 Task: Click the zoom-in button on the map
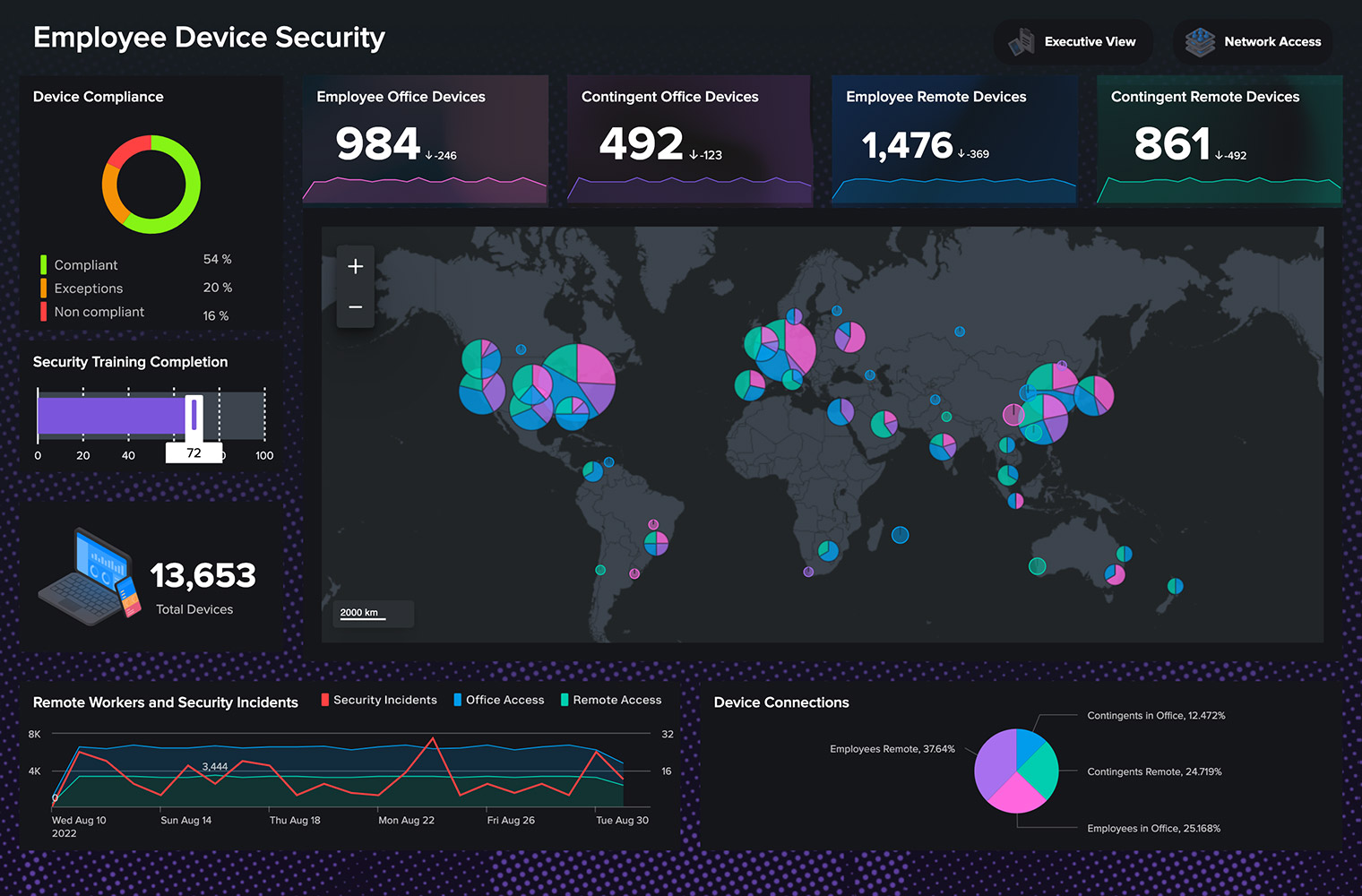pyautogui.click(x=355, y=265)
